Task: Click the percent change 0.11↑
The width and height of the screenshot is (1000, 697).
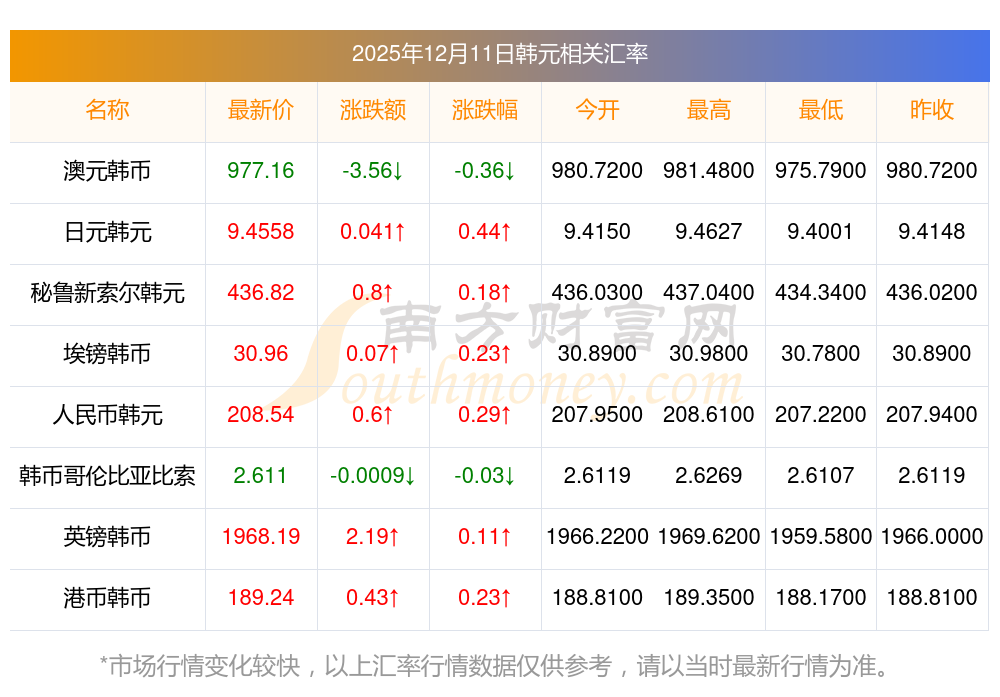Action: [x=485, y=536]
